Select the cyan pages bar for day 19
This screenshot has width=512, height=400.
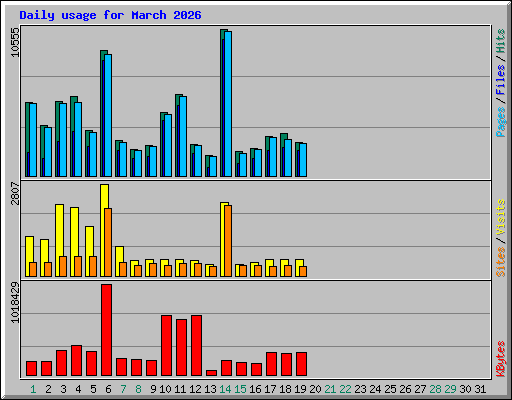pyautogui.click(x=303, y=160)
